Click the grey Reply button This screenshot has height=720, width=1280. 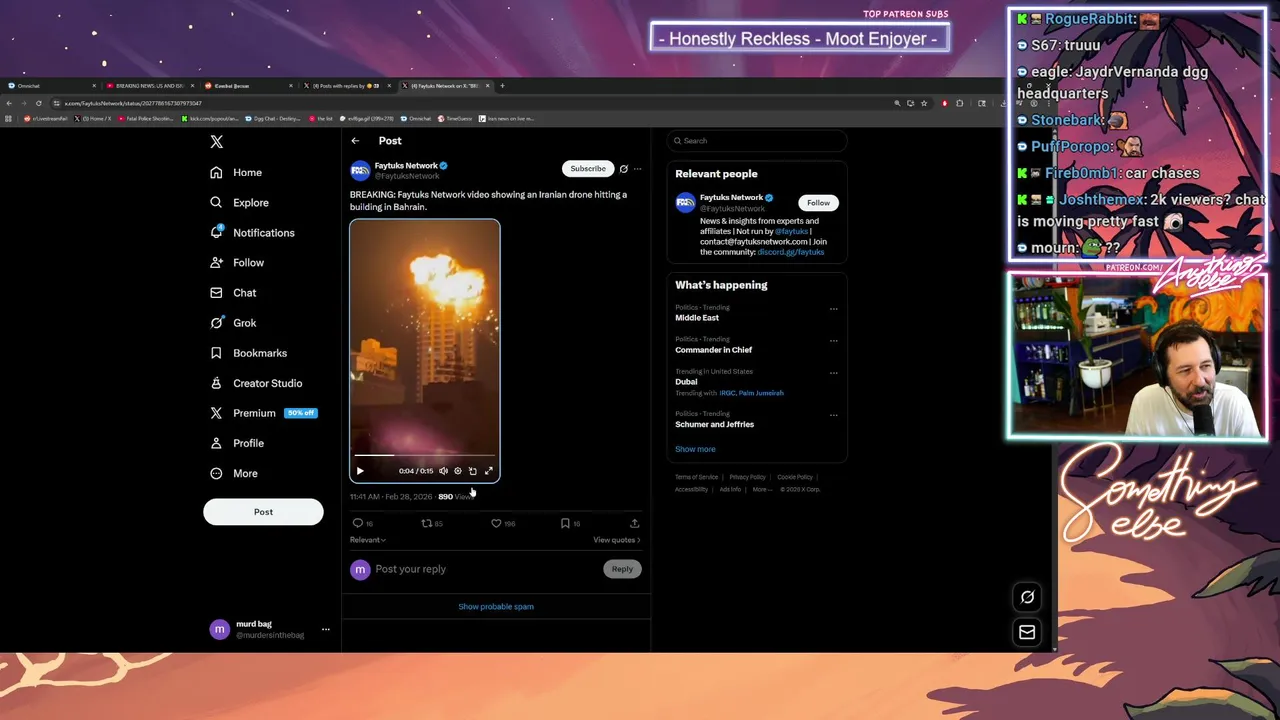622,569
